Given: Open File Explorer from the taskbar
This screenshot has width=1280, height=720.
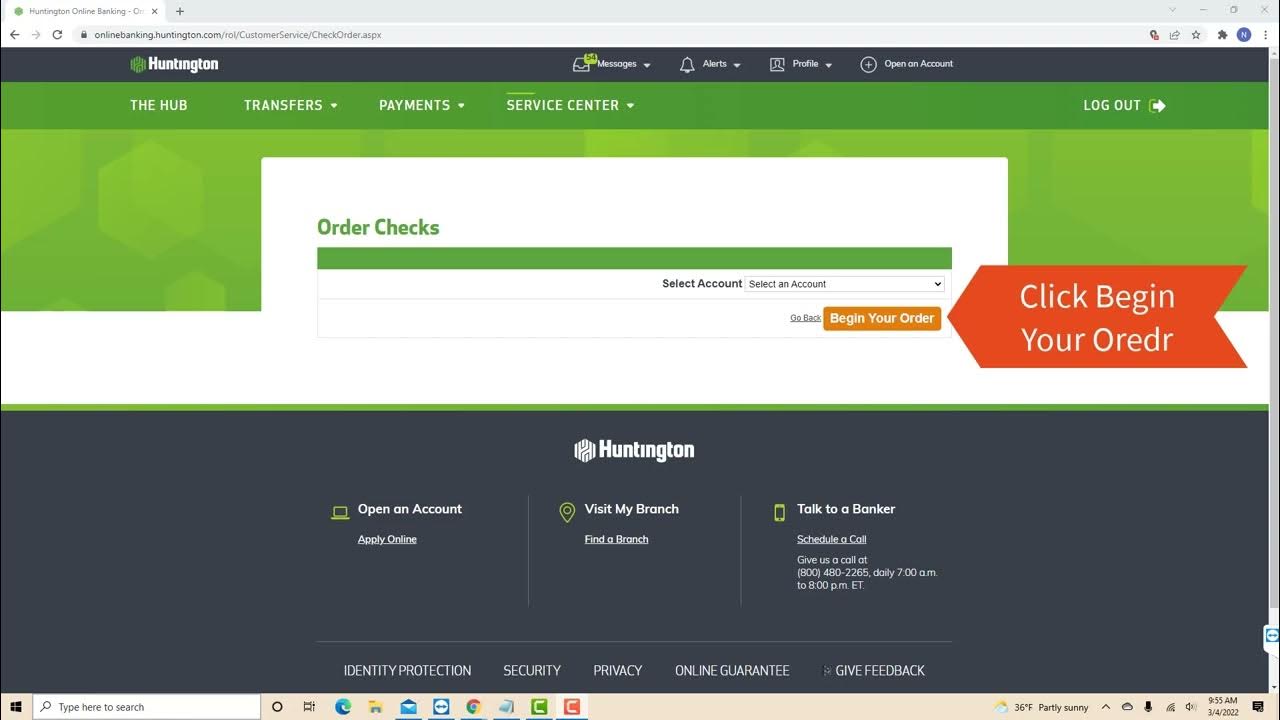Looking at the screenshot, I should point(376,707).
